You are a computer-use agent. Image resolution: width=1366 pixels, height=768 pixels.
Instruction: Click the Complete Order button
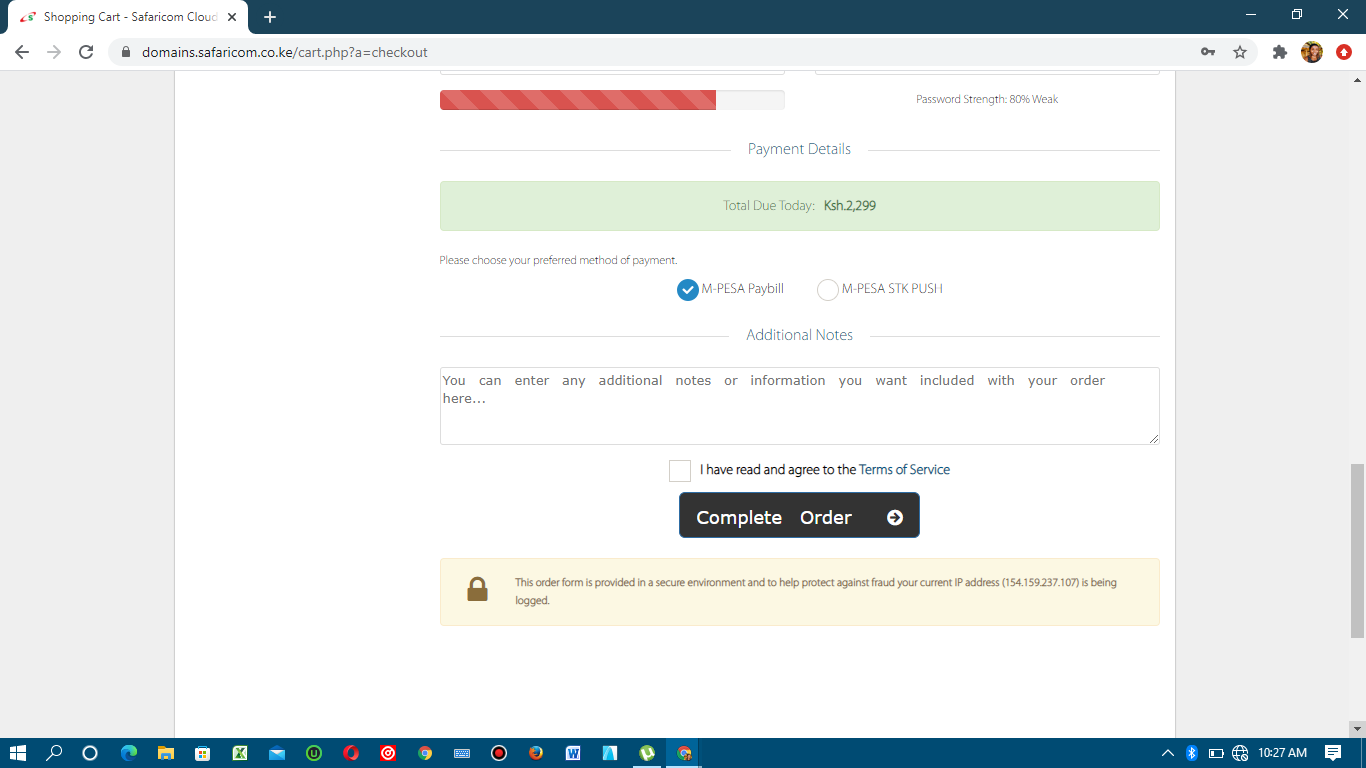click(799, 515)
